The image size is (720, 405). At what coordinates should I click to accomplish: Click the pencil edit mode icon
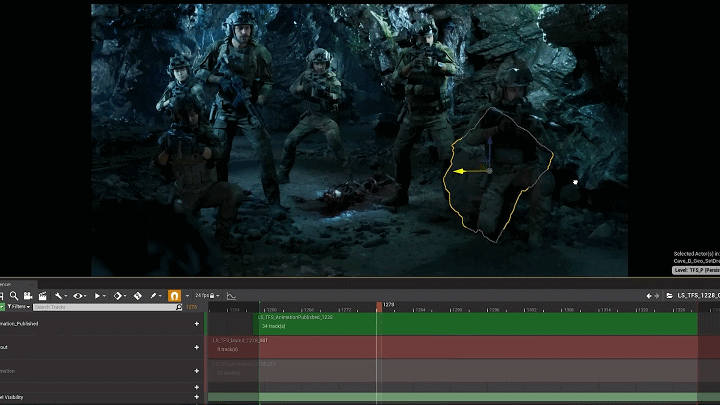pyautogui.click(x=153, y=296)
